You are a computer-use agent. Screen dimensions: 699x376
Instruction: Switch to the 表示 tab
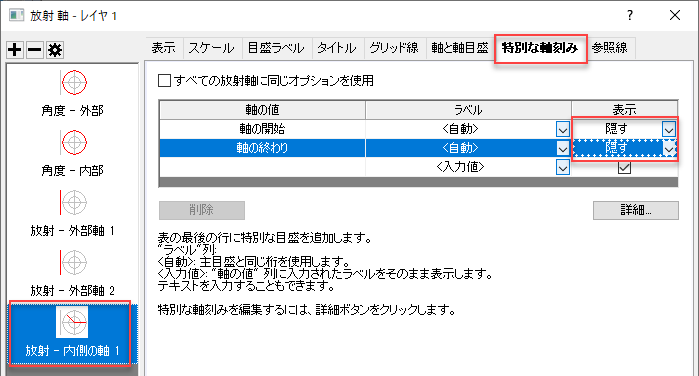(x=164, y=48)
